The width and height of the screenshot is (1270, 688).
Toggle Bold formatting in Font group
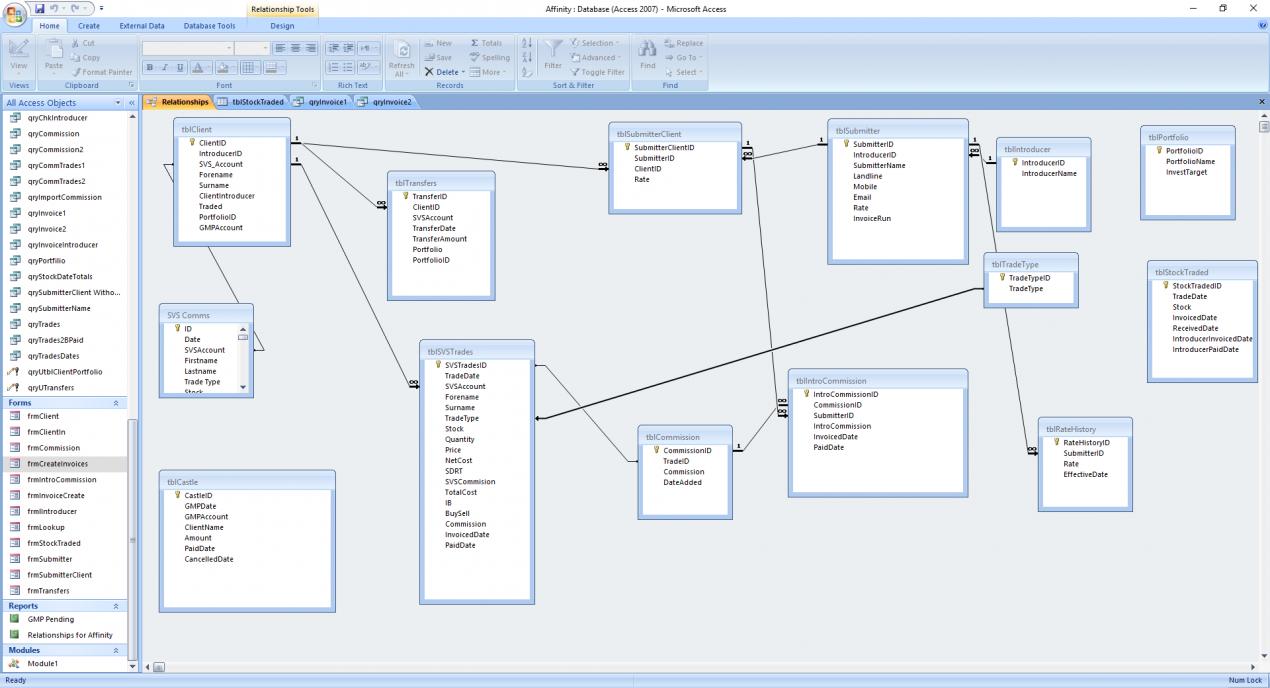coord(150,68)
